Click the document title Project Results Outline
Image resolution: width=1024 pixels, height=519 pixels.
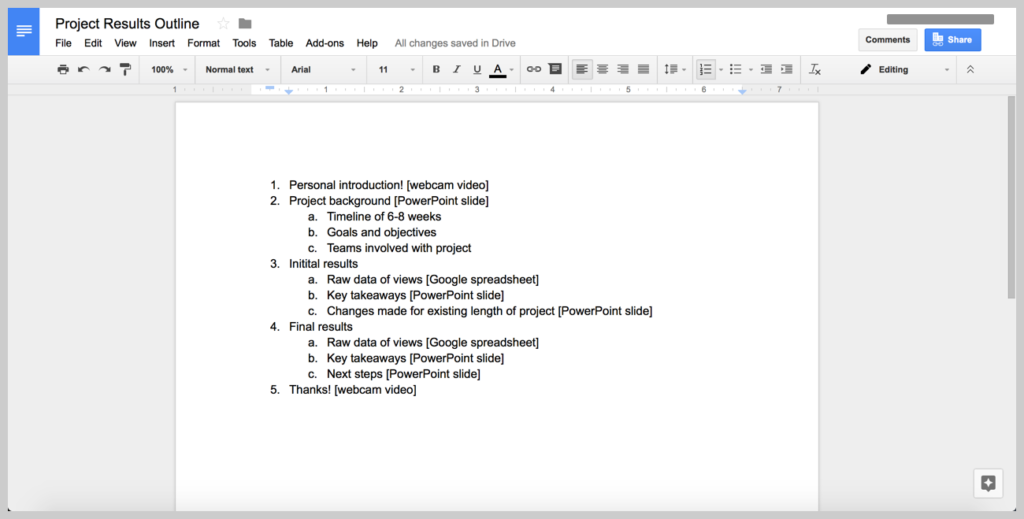[x=127, y=24]
